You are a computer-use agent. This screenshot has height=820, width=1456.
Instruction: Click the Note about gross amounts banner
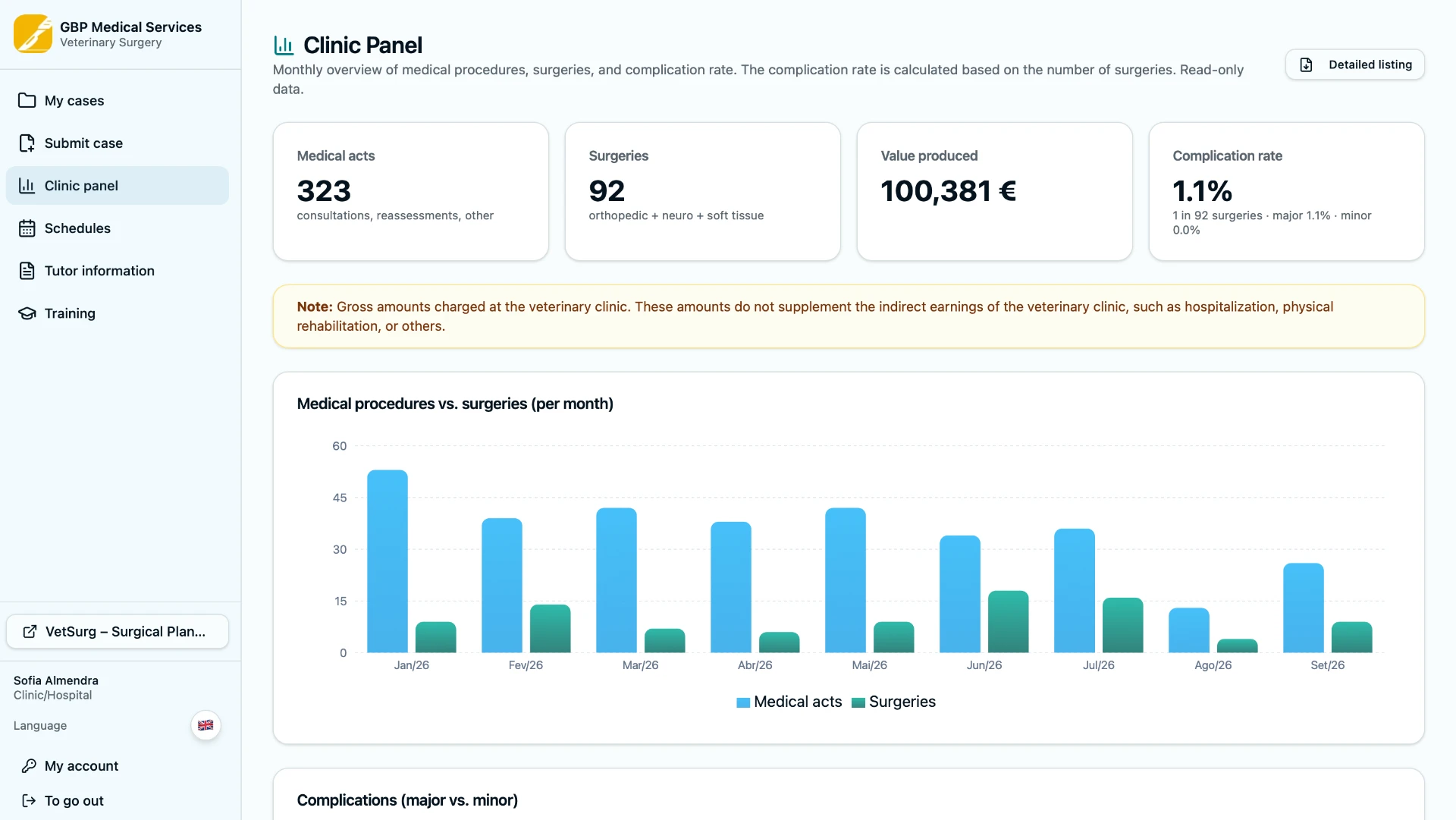click(x=849, y=316)
